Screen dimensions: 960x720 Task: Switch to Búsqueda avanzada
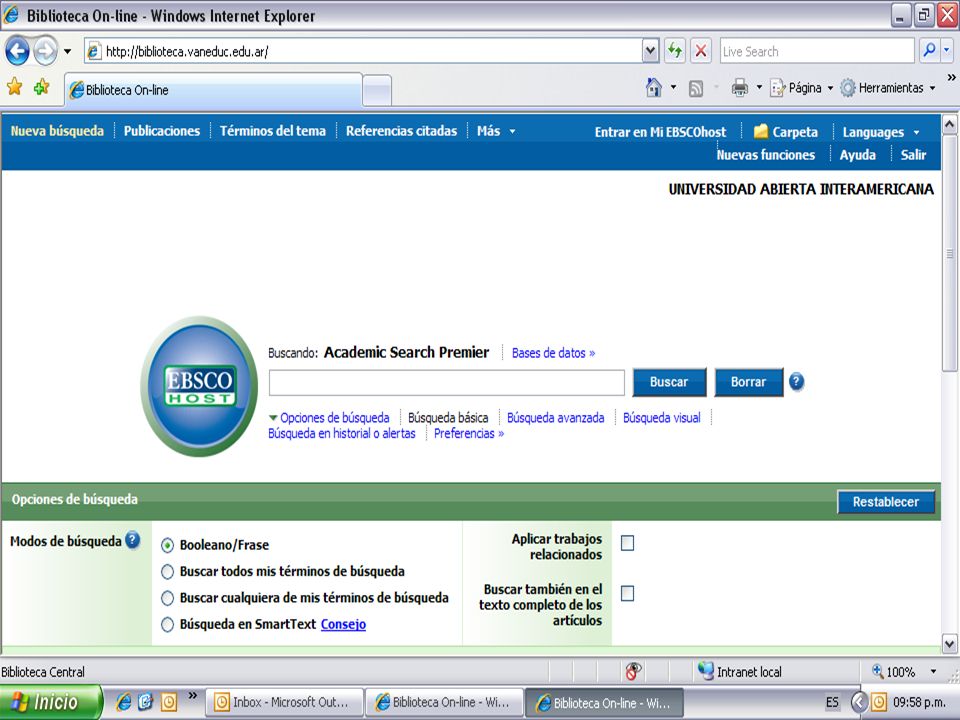555,418
